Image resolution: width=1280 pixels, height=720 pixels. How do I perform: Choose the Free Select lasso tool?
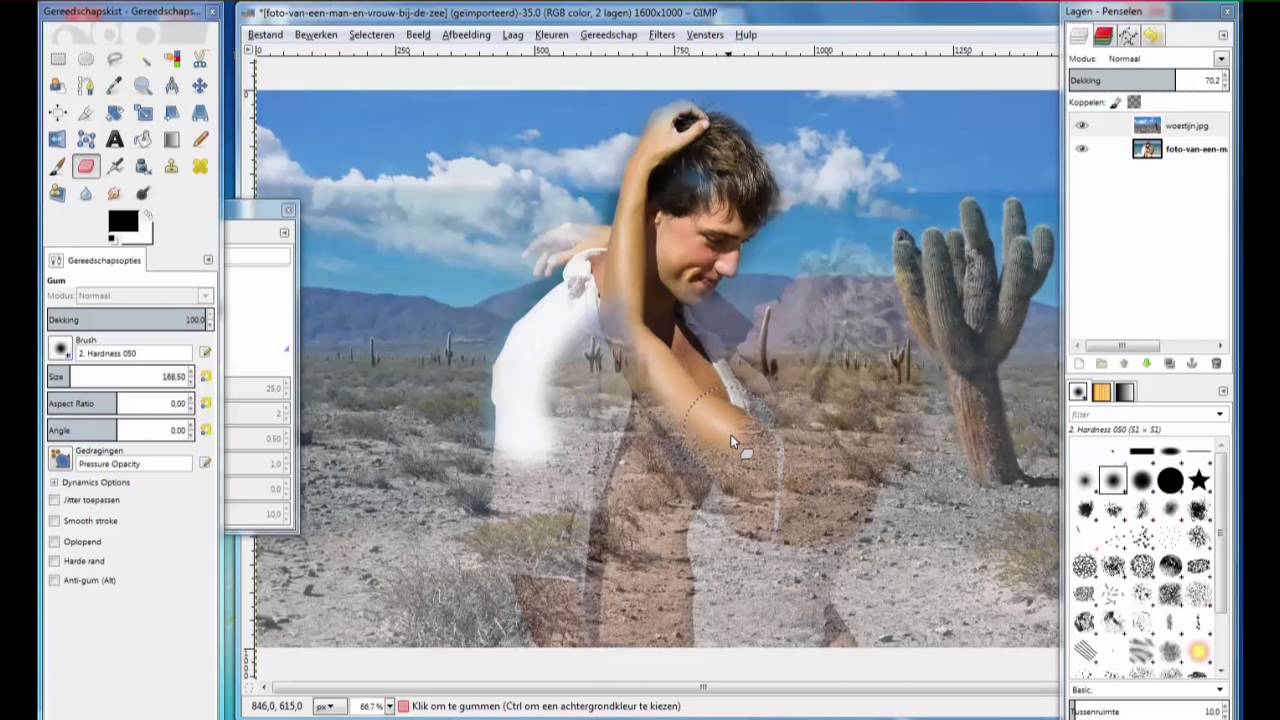[115, 59]
